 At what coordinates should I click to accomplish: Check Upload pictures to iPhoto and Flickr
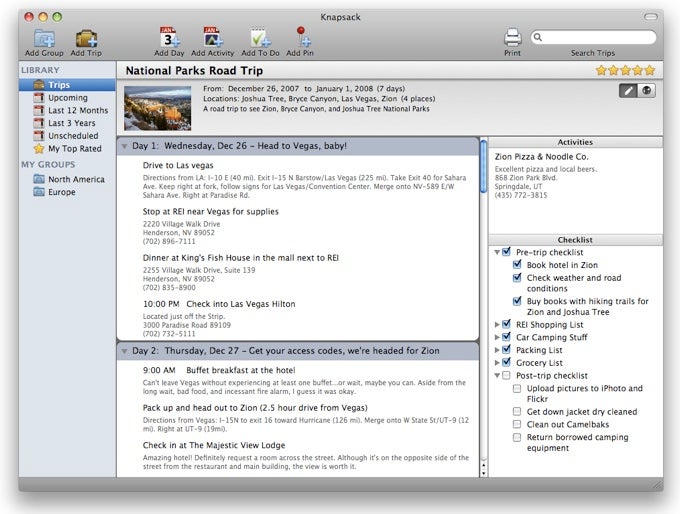[x=517, y=388]
